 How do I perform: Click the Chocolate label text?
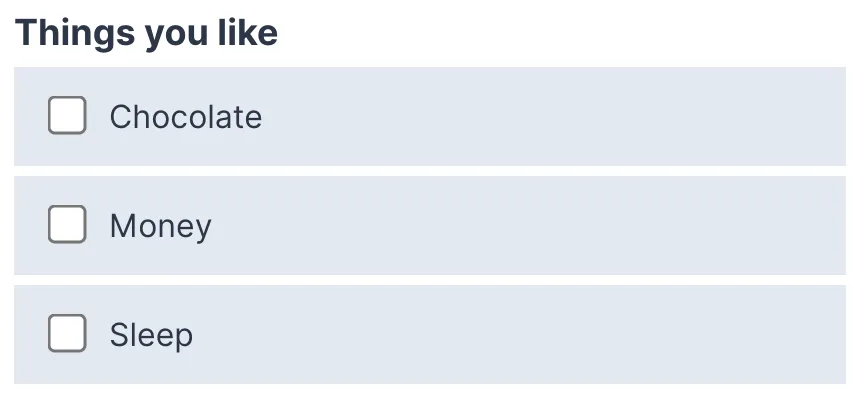click(x=185, y=117)
